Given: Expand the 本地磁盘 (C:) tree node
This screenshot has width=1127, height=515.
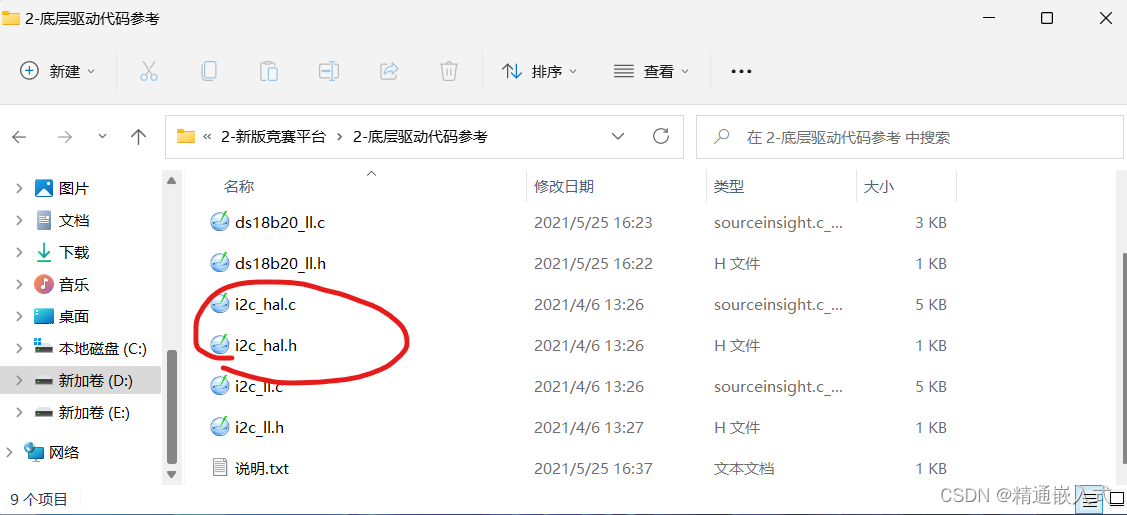Looking at the screenshot, I should click(19, 348).
